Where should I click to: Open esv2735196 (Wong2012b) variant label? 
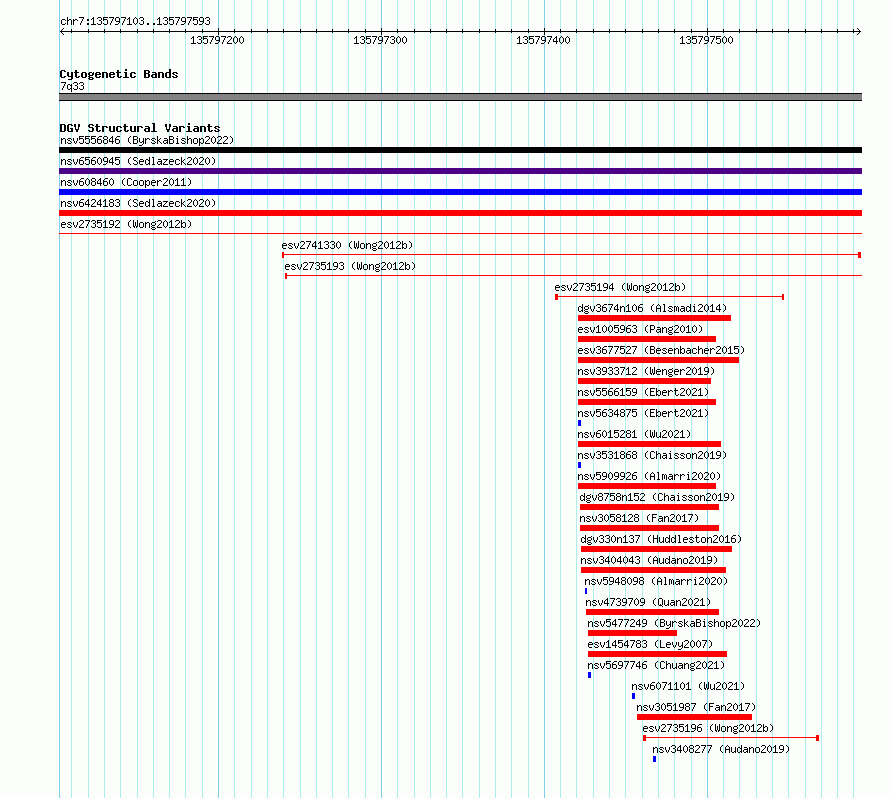708,728
